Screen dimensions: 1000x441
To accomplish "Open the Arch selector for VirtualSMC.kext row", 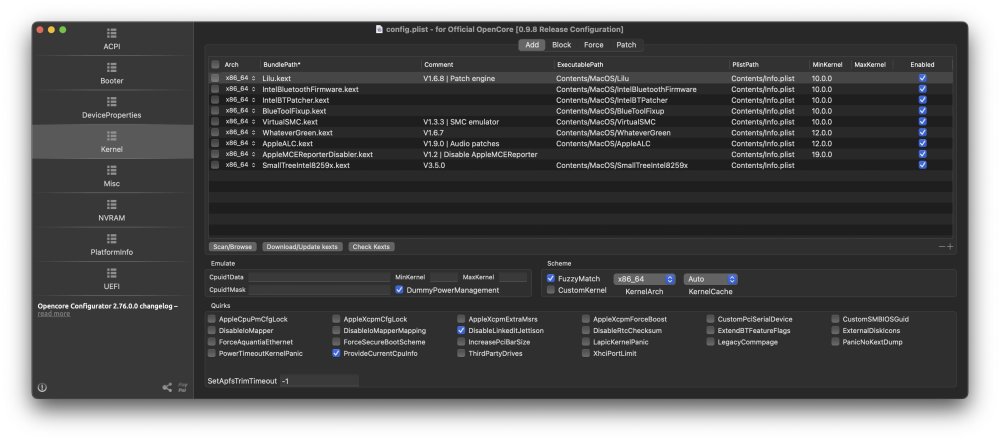I will click(240, 121).
